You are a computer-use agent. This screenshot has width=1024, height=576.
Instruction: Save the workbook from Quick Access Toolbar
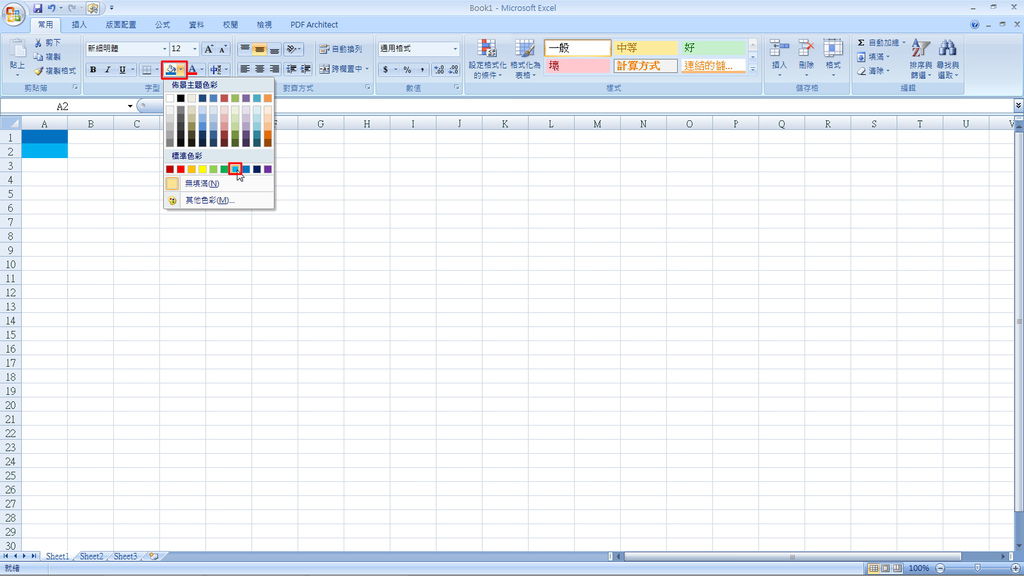tap(37, 8)
